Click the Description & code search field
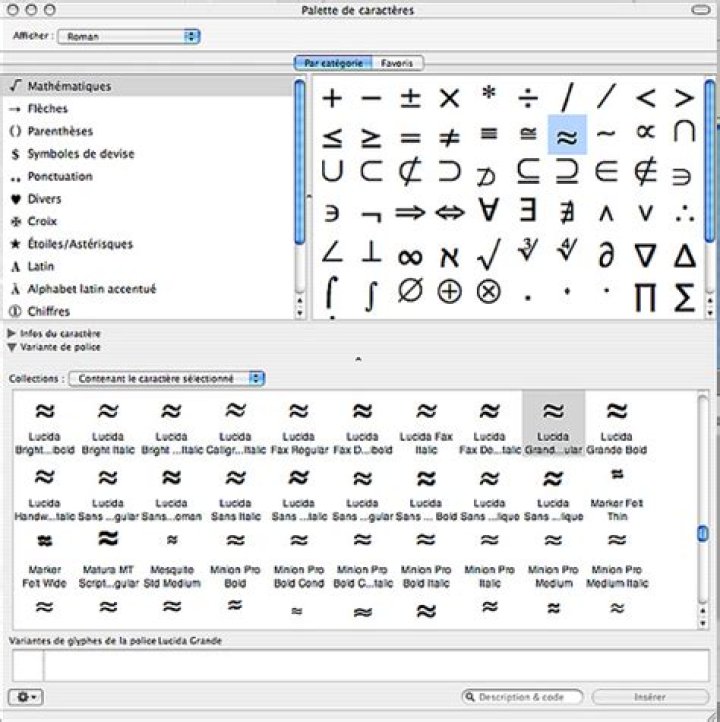720x722 pixels. coord(522,697)
